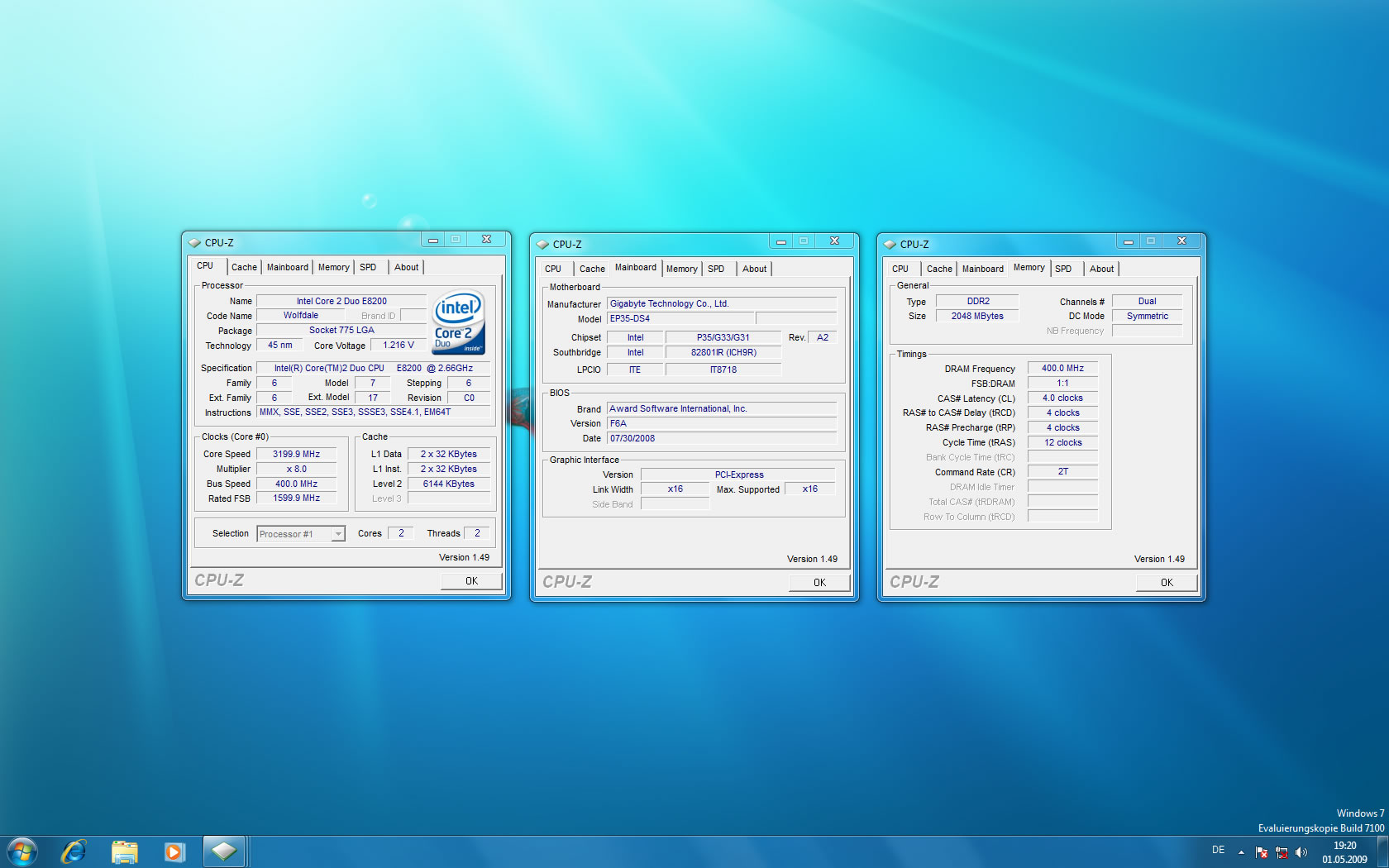The width and height of the screenshot is (1389, 868).
Task: Open About tab in middle CPU-Z window
Action: tap(754, 269)
